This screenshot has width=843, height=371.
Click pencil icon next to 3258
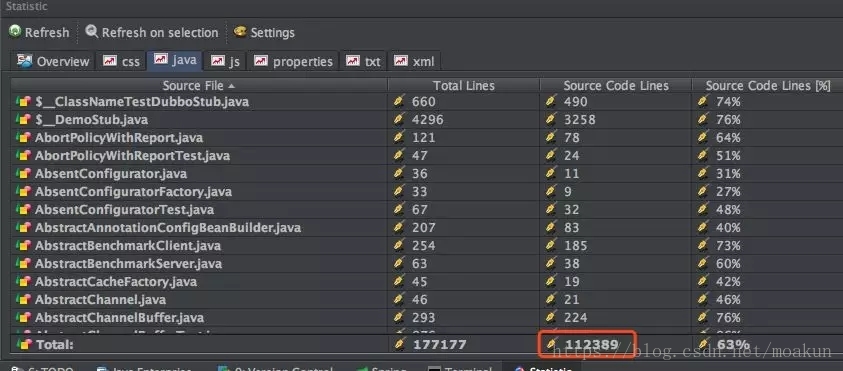tap(551, 119)
